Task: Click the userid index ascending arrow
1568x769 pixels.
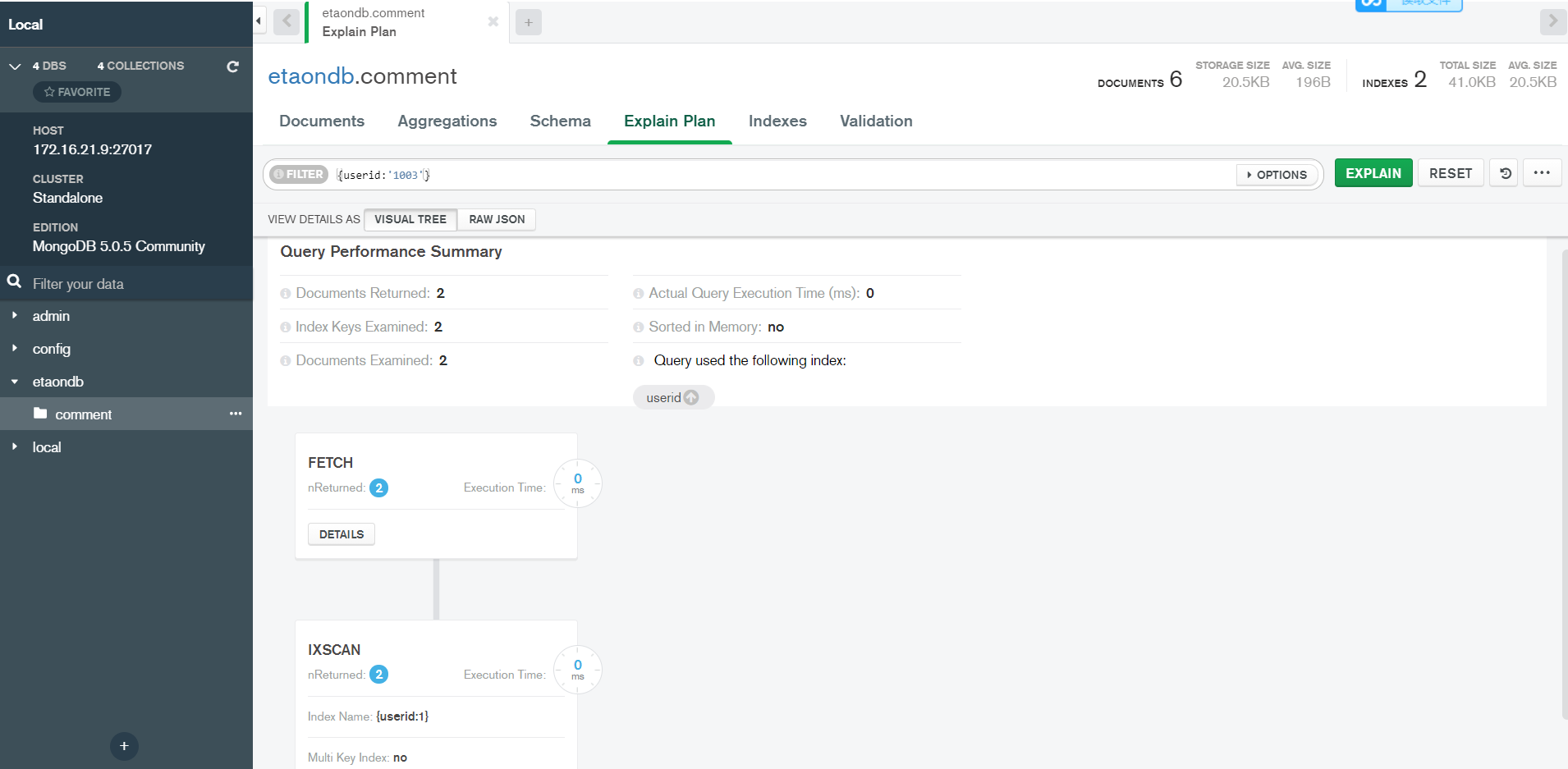Action: click(691, 397)
